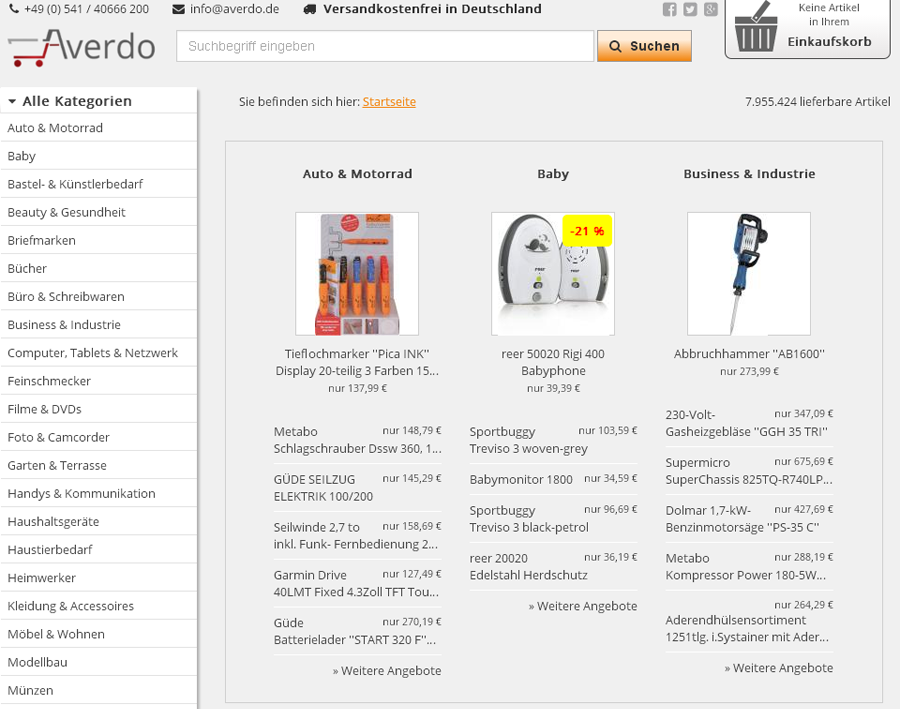Click Weitere Angebote under Baby
Viewport: 900px width, 709px height.
583,606
